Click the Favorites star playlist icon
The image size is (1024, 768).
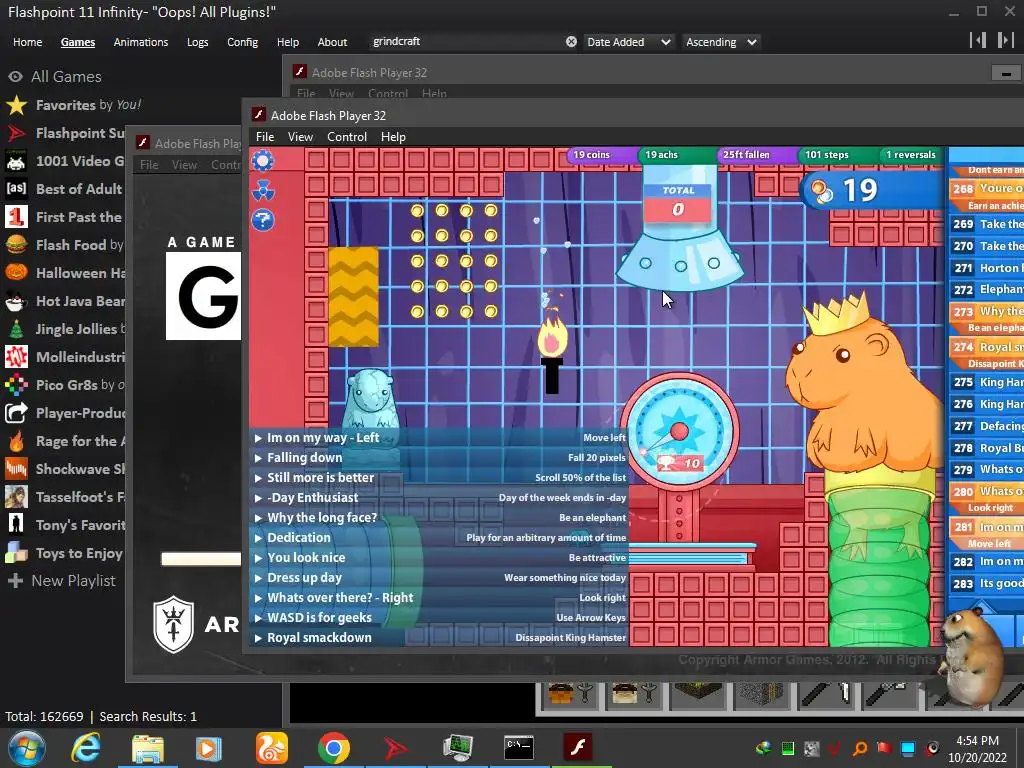(16, 105)
